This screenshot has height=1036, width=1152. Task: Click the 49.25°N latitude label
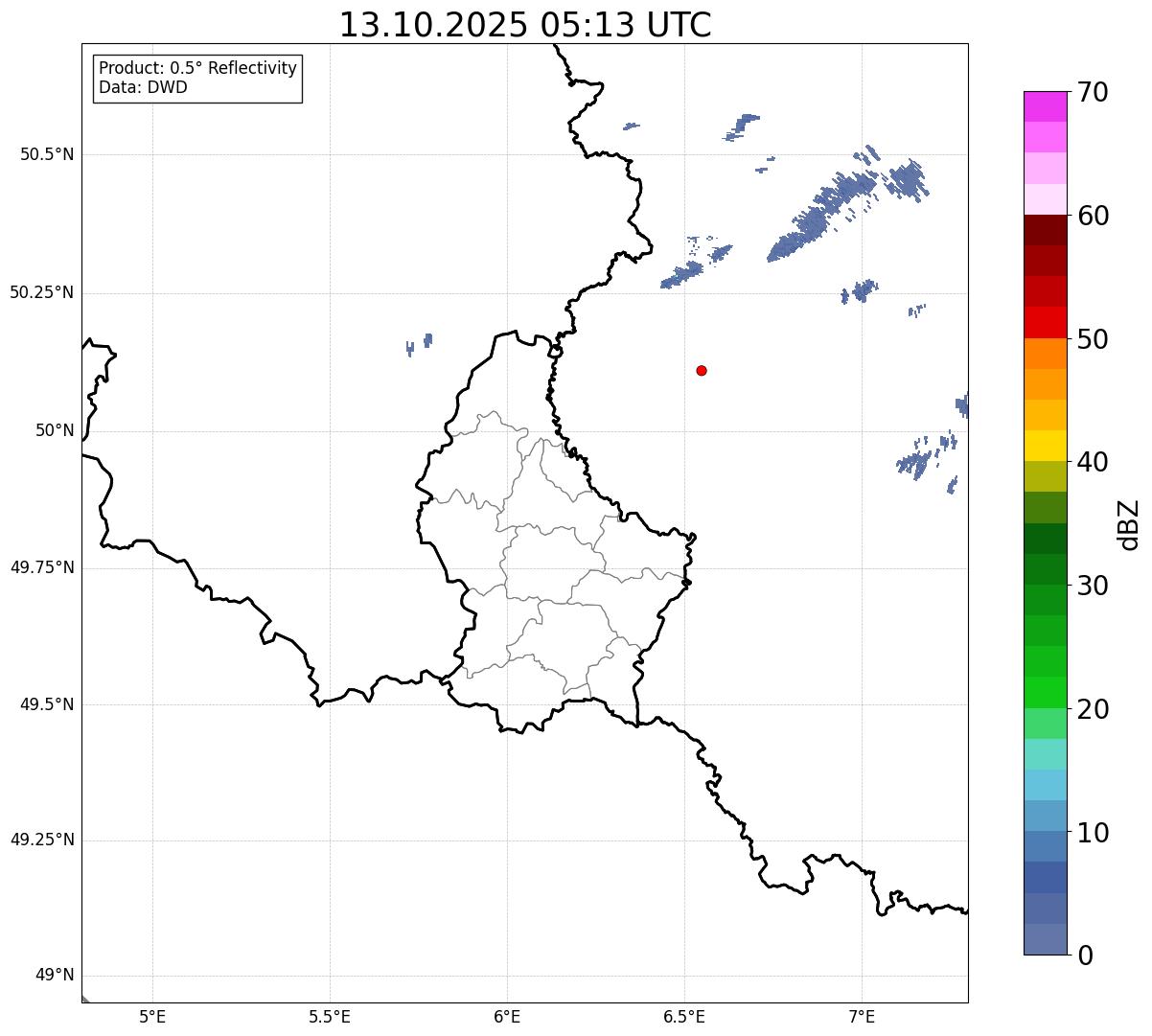[42, 840]
